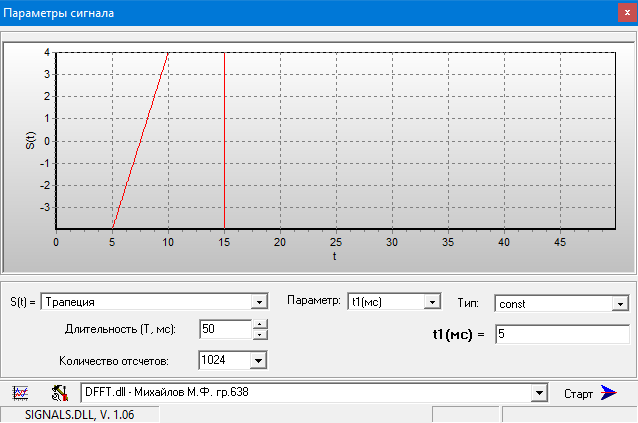This screenshot has height=423, width=638.
Task: Click the t1(мс) value input field
Action: [560, 334]
